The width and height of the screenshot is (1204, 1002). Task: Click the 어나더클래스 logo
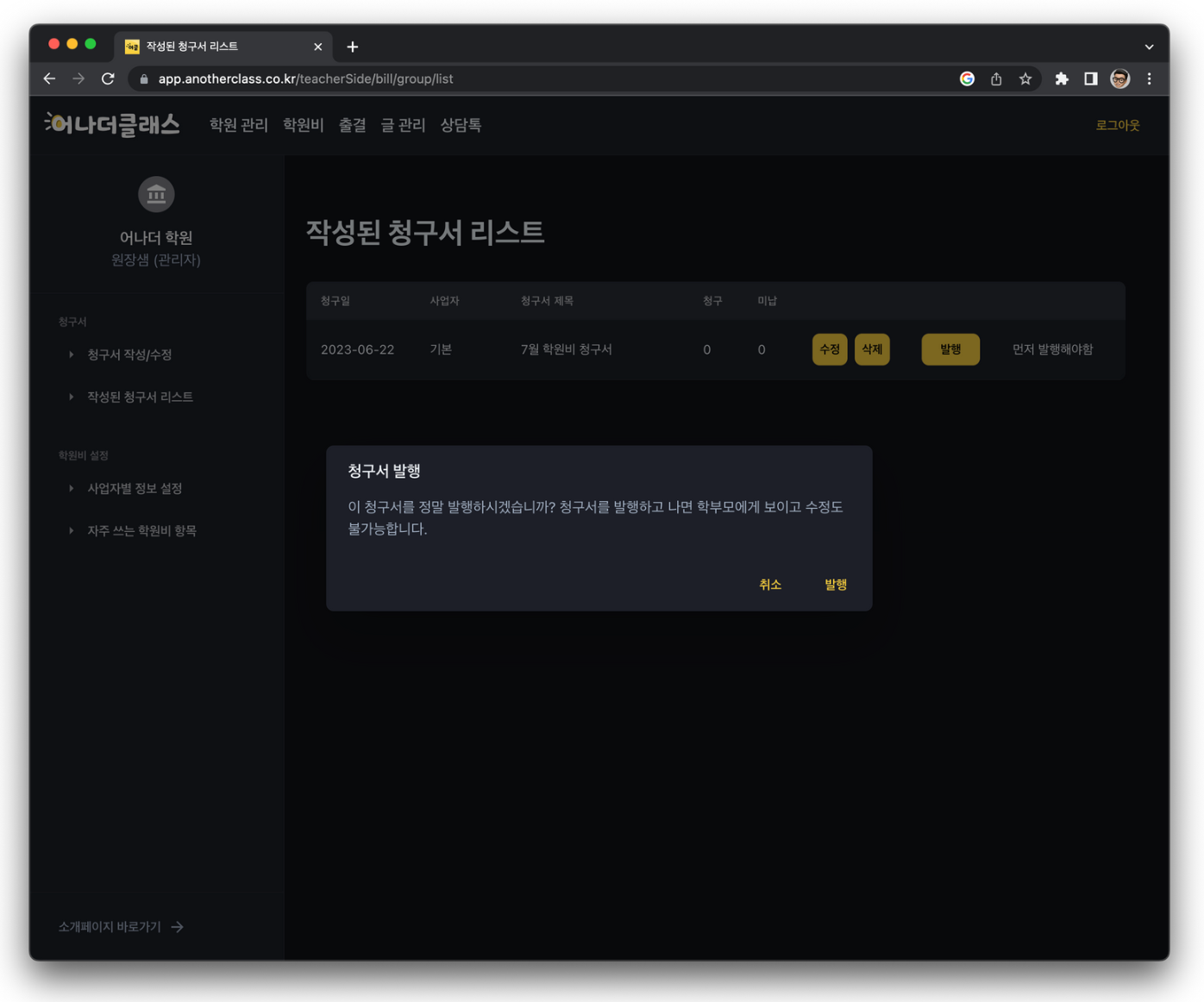[x=112, y=125]
